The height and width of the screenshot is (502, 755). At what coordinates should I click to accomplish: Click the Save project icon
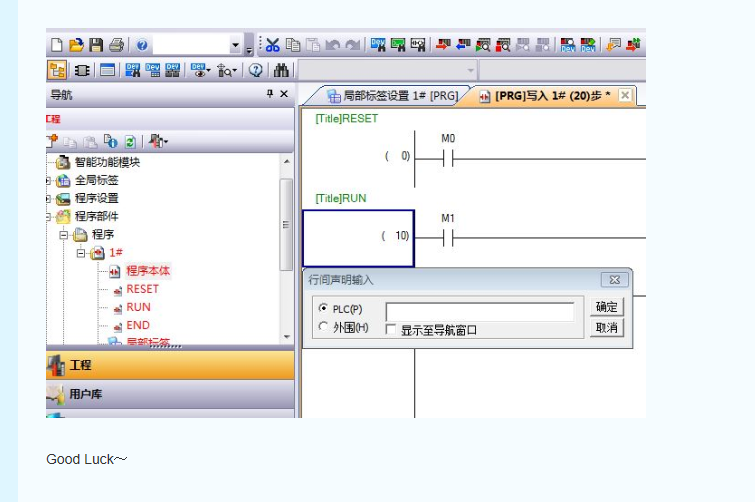tap(96, 45)
